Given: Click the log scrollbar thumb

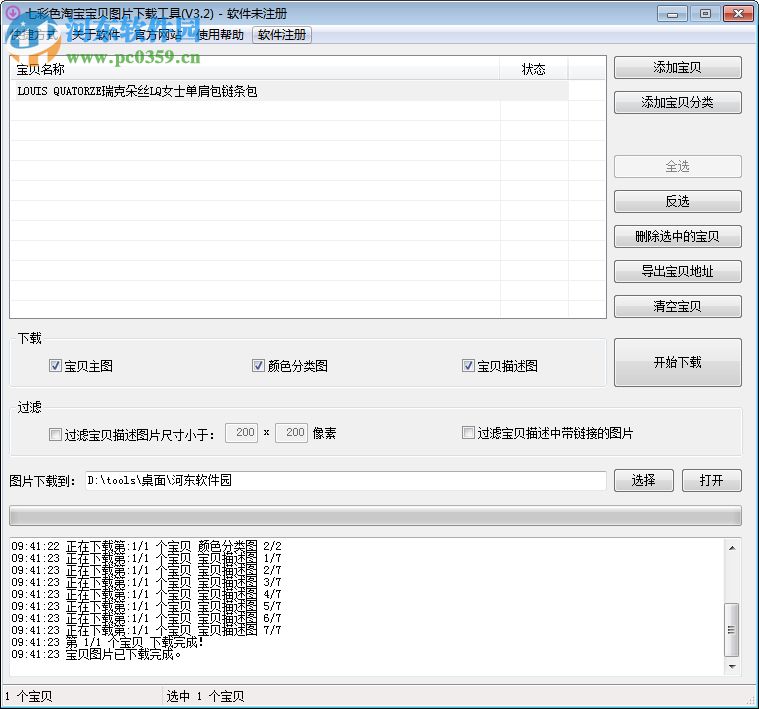Looking at the screenshot, I should tap(732, 630).
